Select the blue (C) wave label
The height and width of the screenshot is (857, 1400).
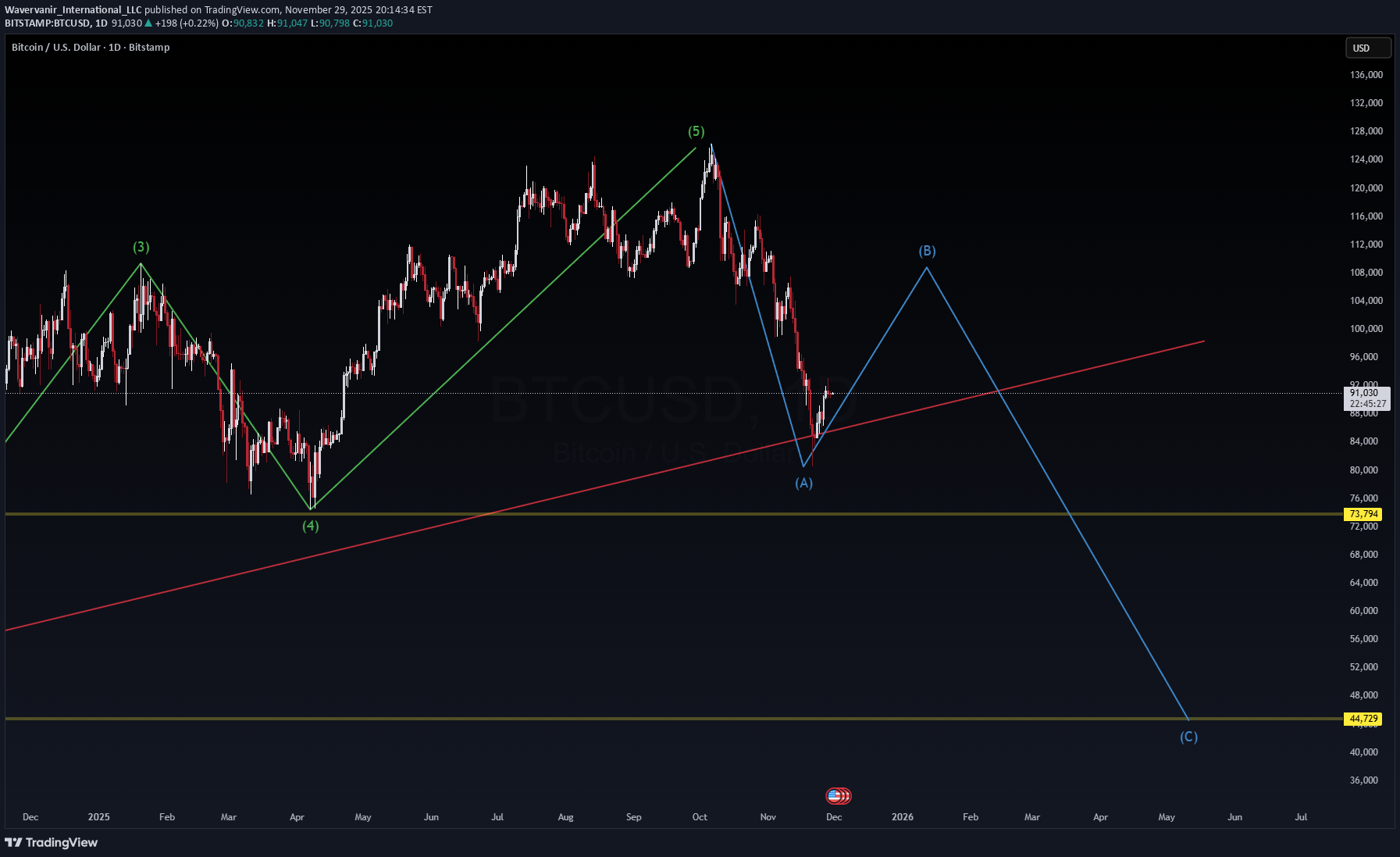[x=1188, y=737]
